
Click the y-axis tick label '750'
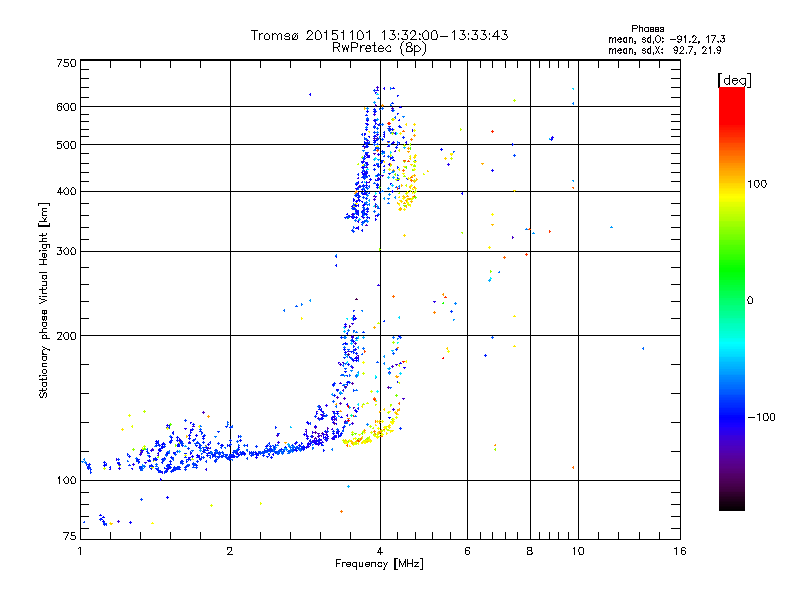click(x=66, y=63)
